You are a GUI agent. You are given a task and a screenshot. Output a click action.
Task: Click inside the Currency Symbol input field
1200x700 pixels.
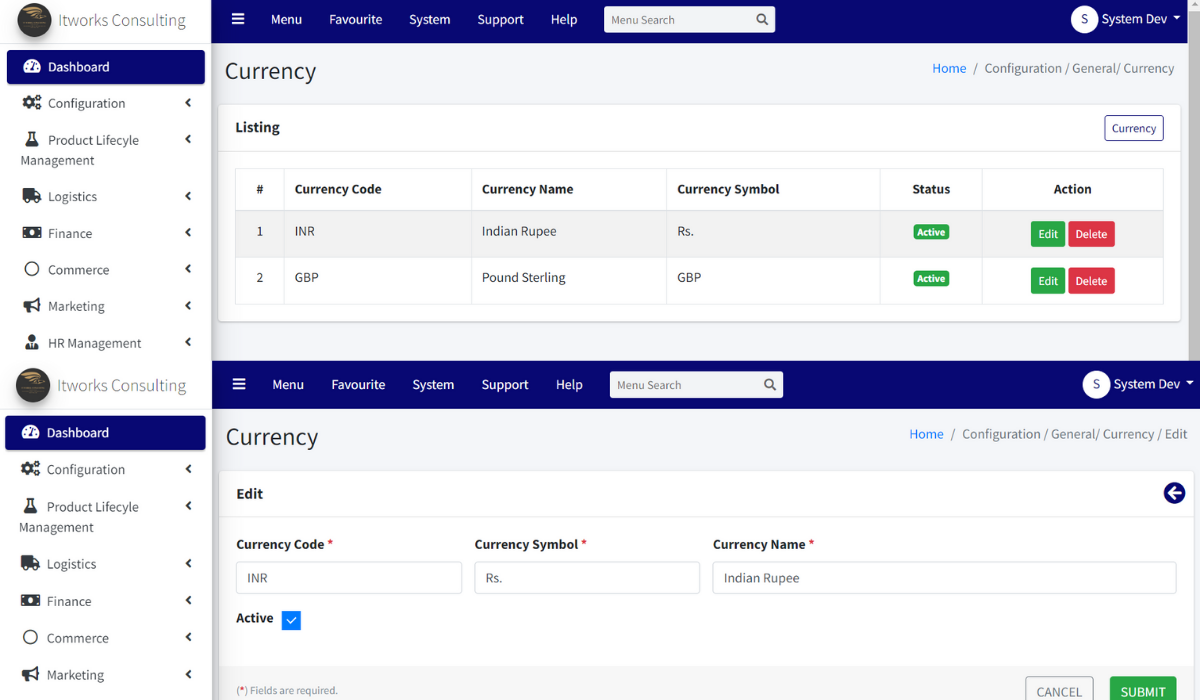click(586, 577)
